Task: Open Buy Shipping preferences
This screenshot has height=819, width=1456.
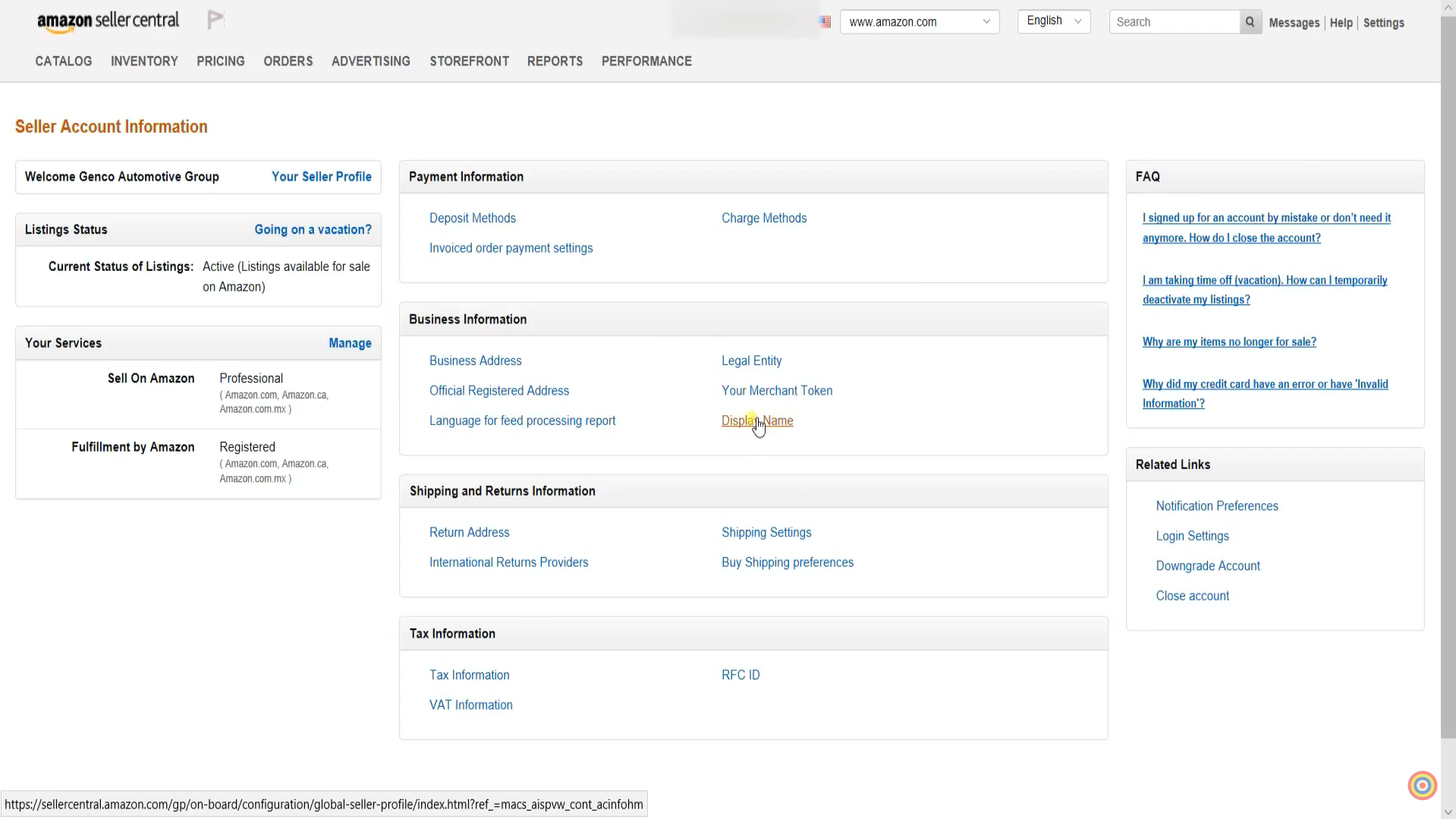Action: (788, 563)
